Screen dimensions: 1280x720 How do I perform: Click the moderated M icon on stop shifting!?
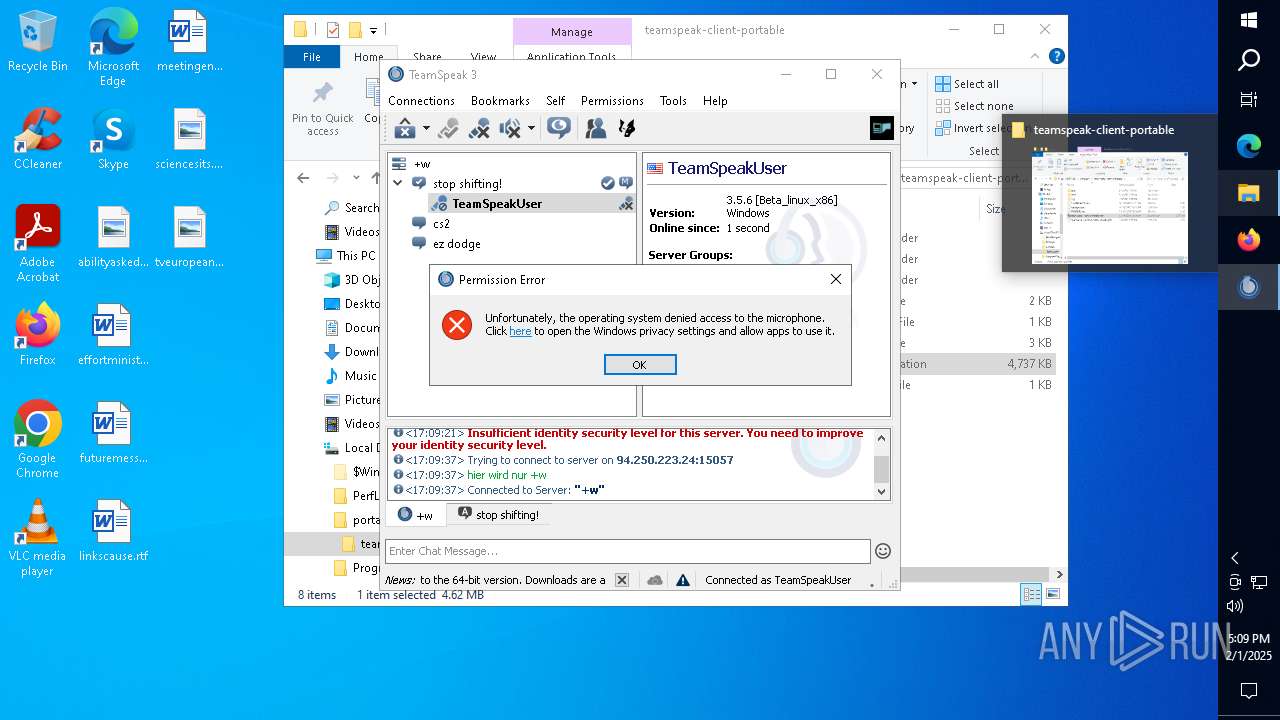pyautogui.click(x=626, y=183)
